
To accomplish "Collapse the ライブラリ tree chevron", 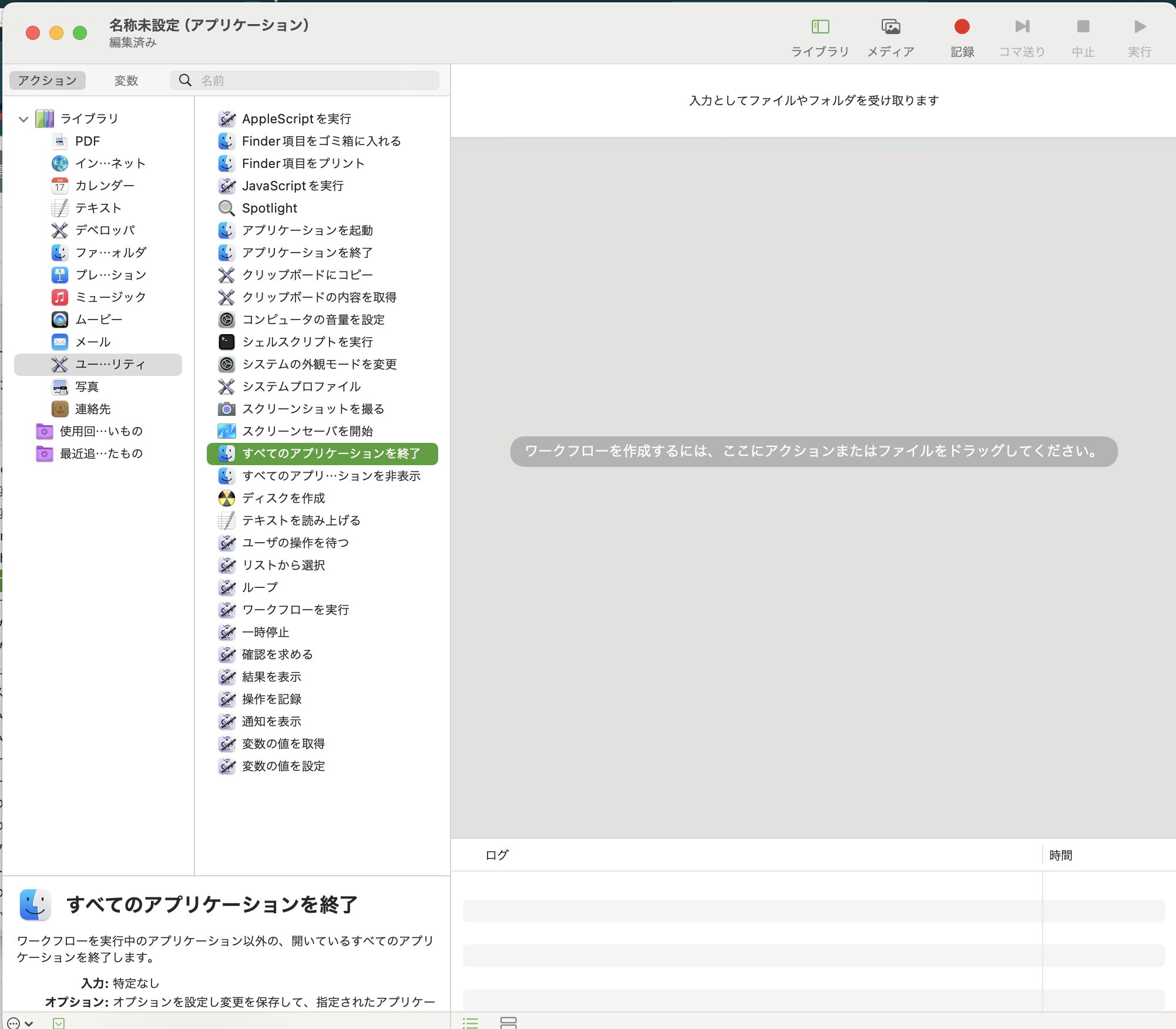I will 23,119.
